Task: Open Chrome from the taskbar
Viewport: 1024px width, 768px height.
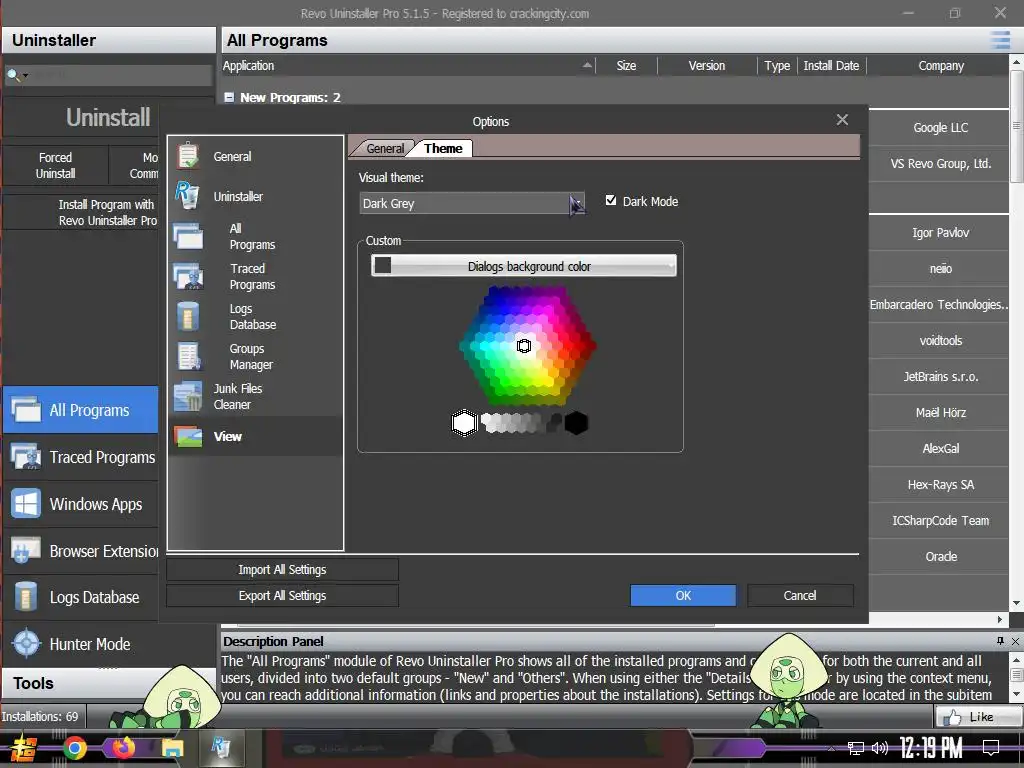Action: [75, 748]
